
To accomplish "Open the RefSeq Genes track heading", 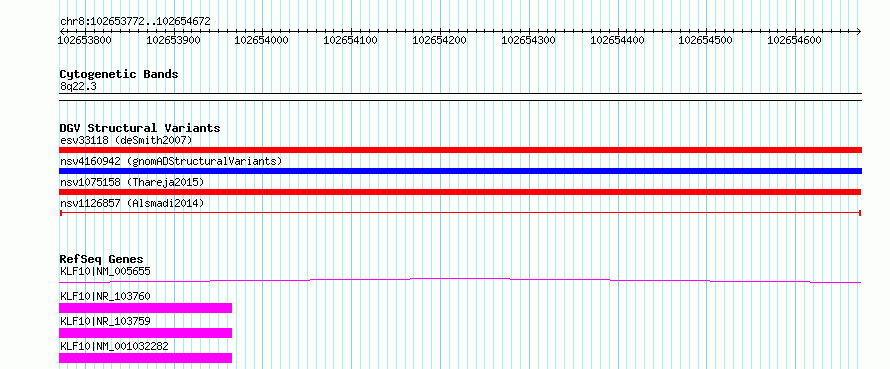I will 101,259.
